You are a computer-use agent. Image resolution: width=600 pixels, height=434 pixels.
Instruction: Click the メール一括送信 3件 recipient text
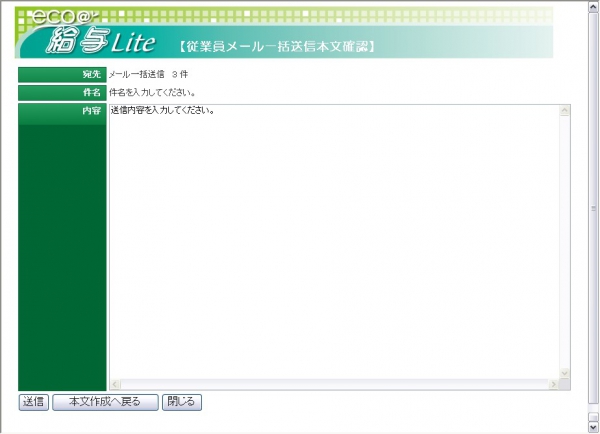pos(148,74)
